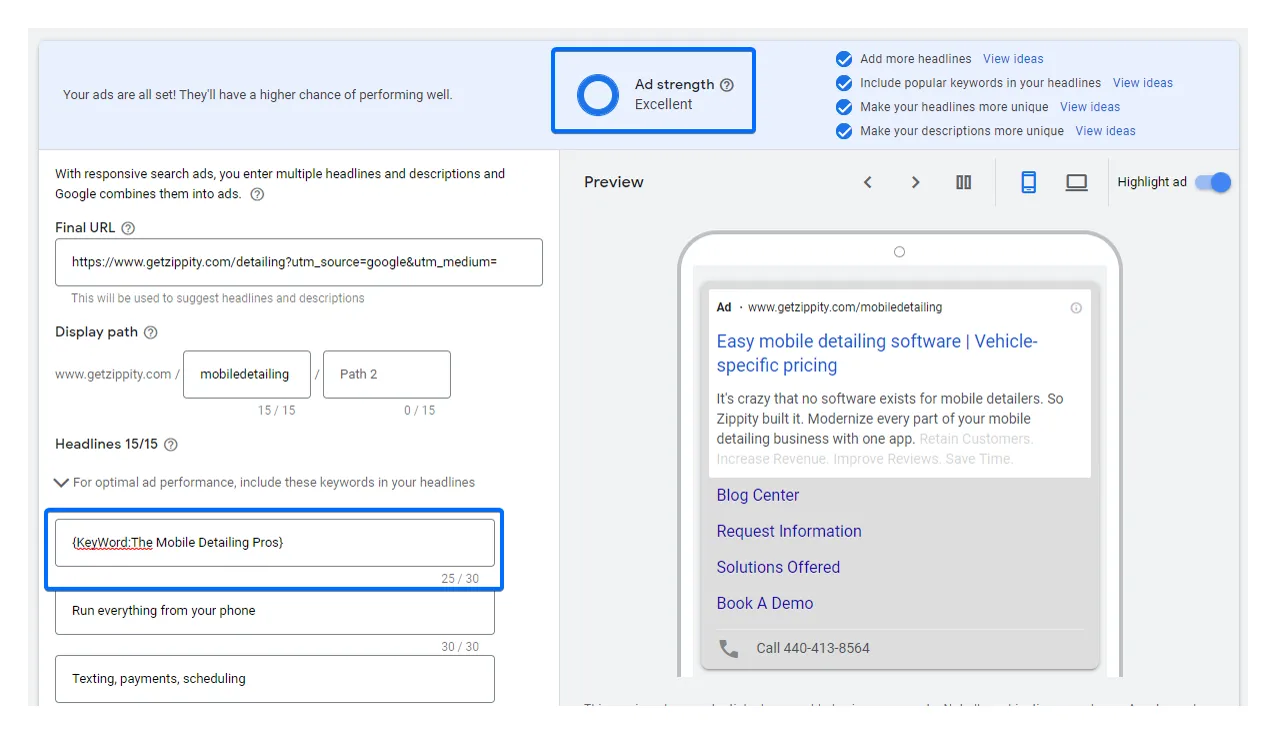Click checkmark beside Make your descriptions more unique

click(844, 131)
